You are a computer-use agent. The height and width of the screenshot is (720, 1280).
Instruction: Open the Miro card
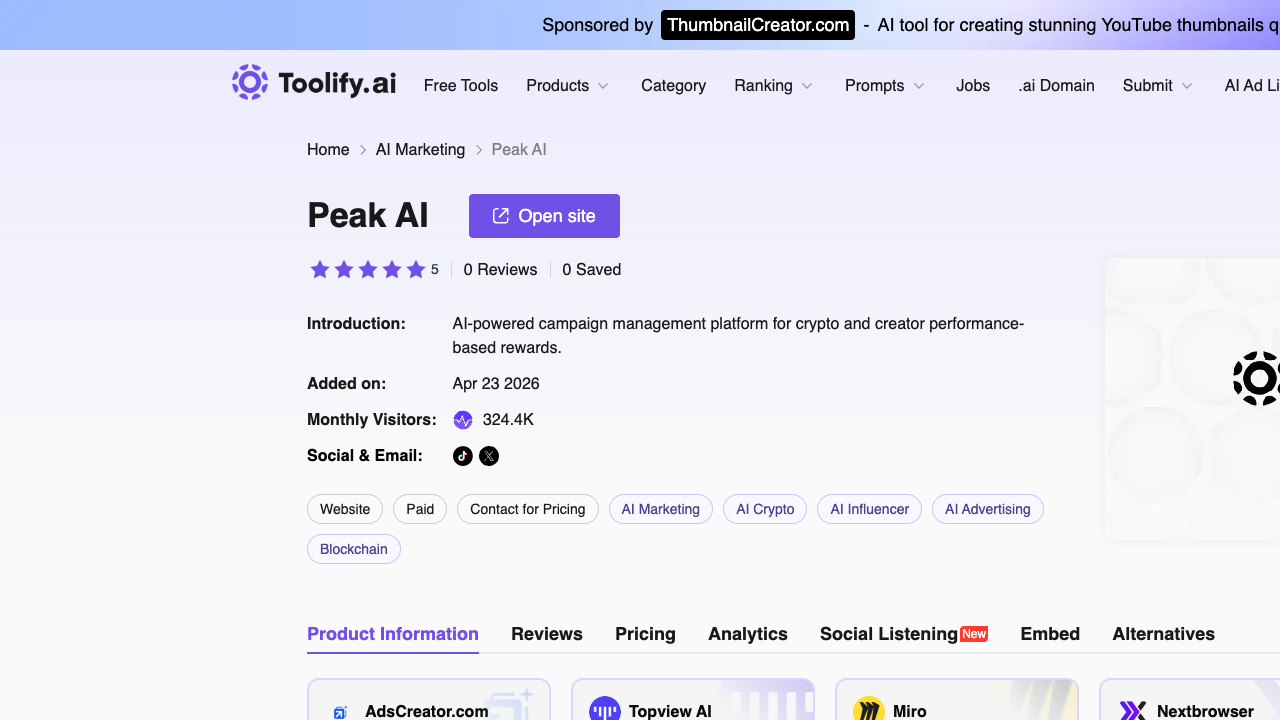[x=957, y=700]
